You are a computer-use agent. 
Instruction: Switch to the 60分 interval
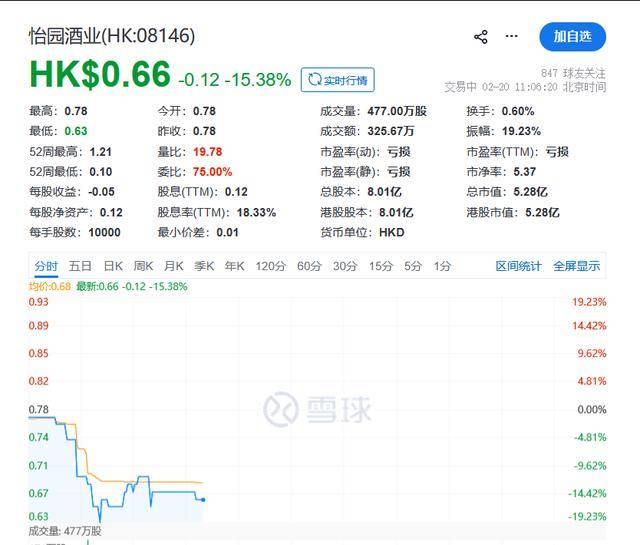pyautogui.click(x=309, y=266)
